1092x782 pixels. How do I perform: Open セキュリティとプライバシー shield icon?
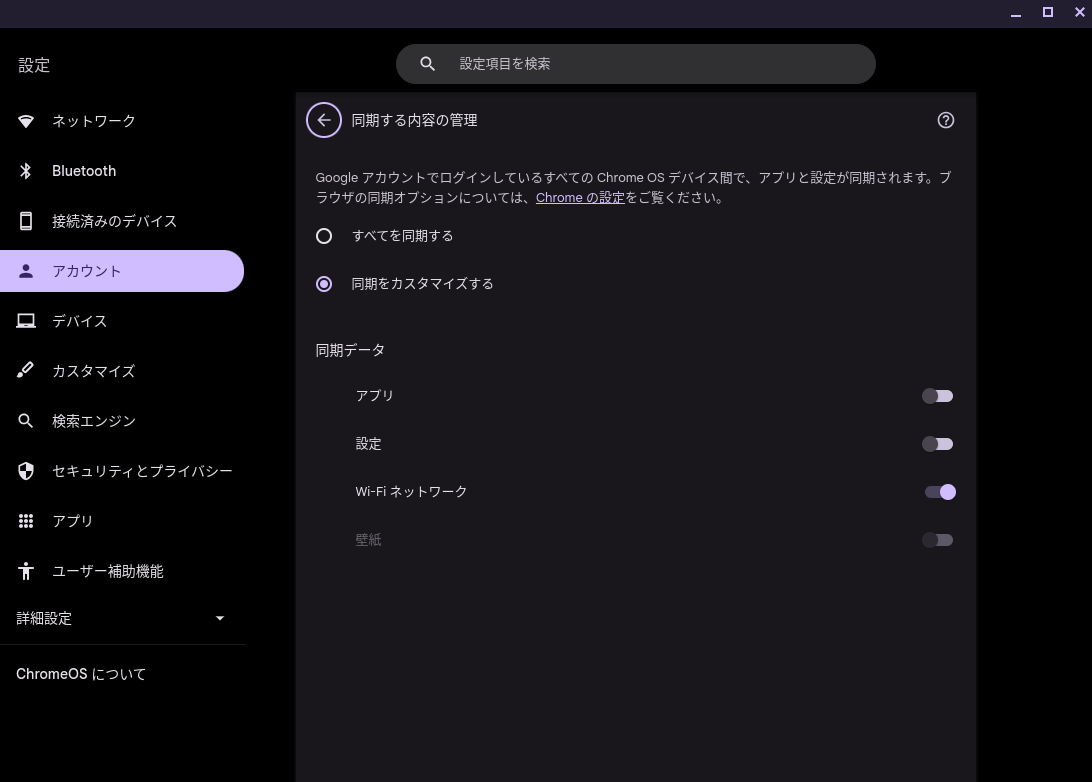pos(26,470)
